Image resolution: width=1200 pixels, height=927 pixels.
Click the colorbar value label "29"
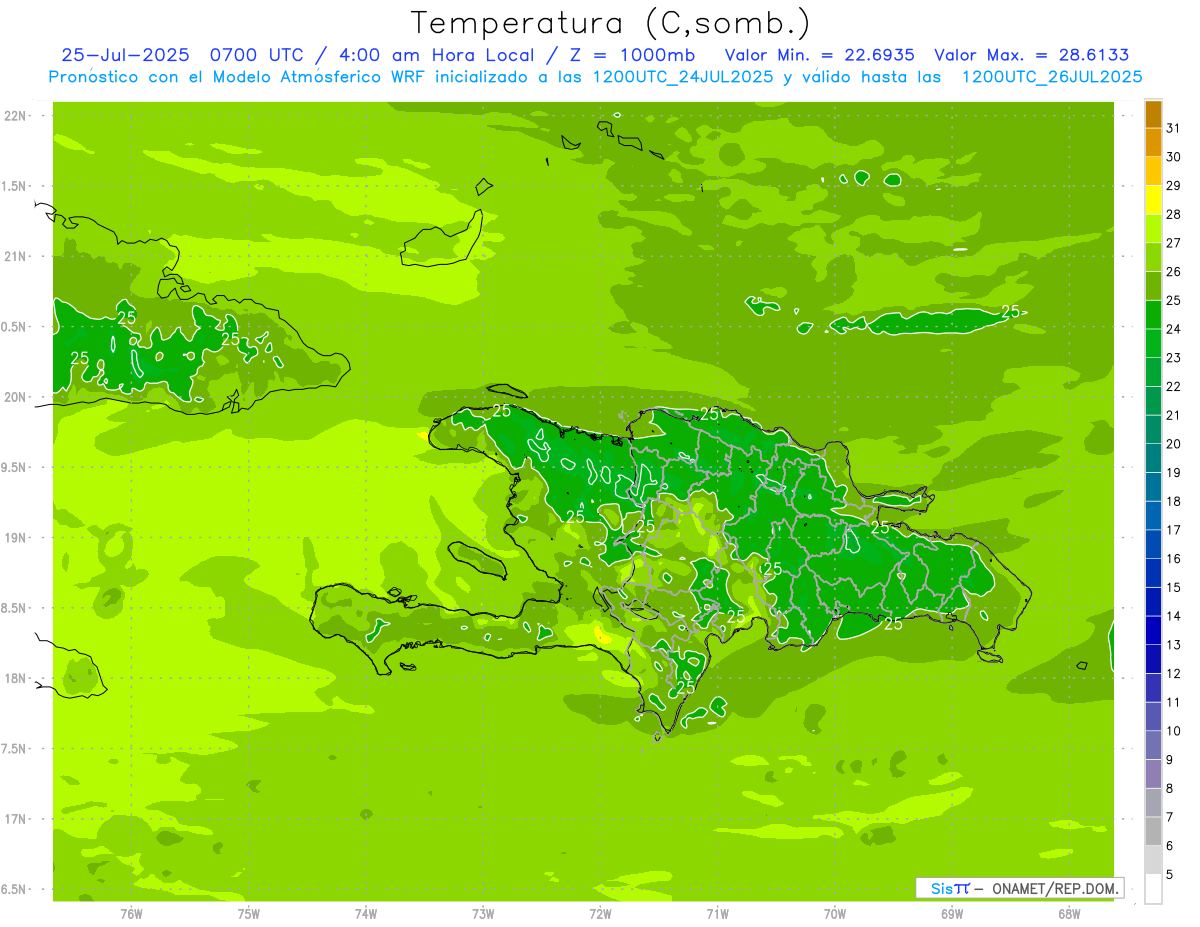pyautogui.click(x=1174, y=186)
